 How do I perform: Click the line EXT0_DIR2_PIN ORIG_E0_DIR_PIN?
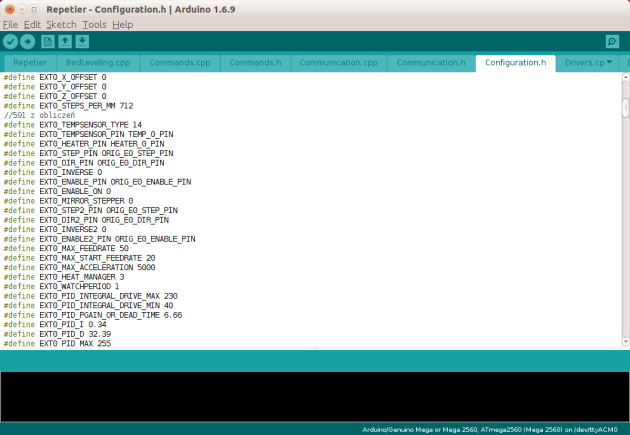click(x=86, y=220)
